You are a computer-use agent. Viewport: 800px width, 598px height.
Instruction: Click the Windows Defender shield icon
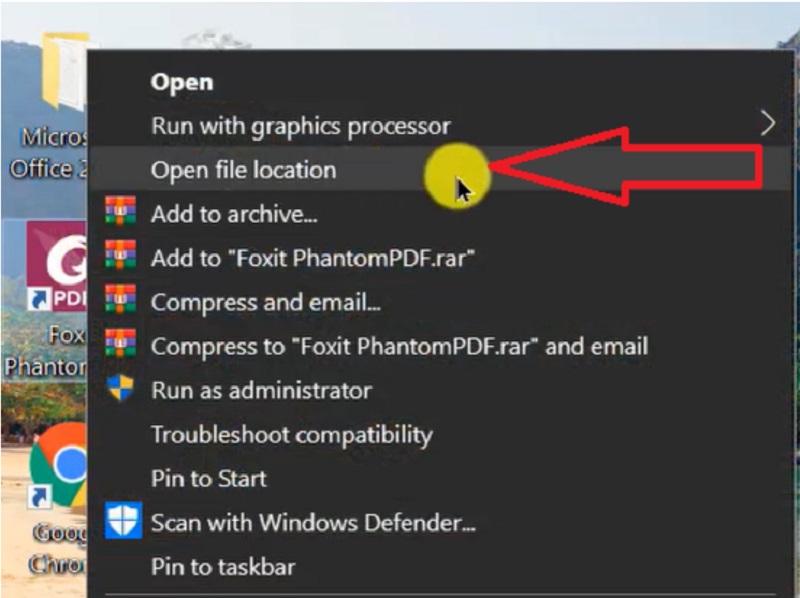click(123, 520)
